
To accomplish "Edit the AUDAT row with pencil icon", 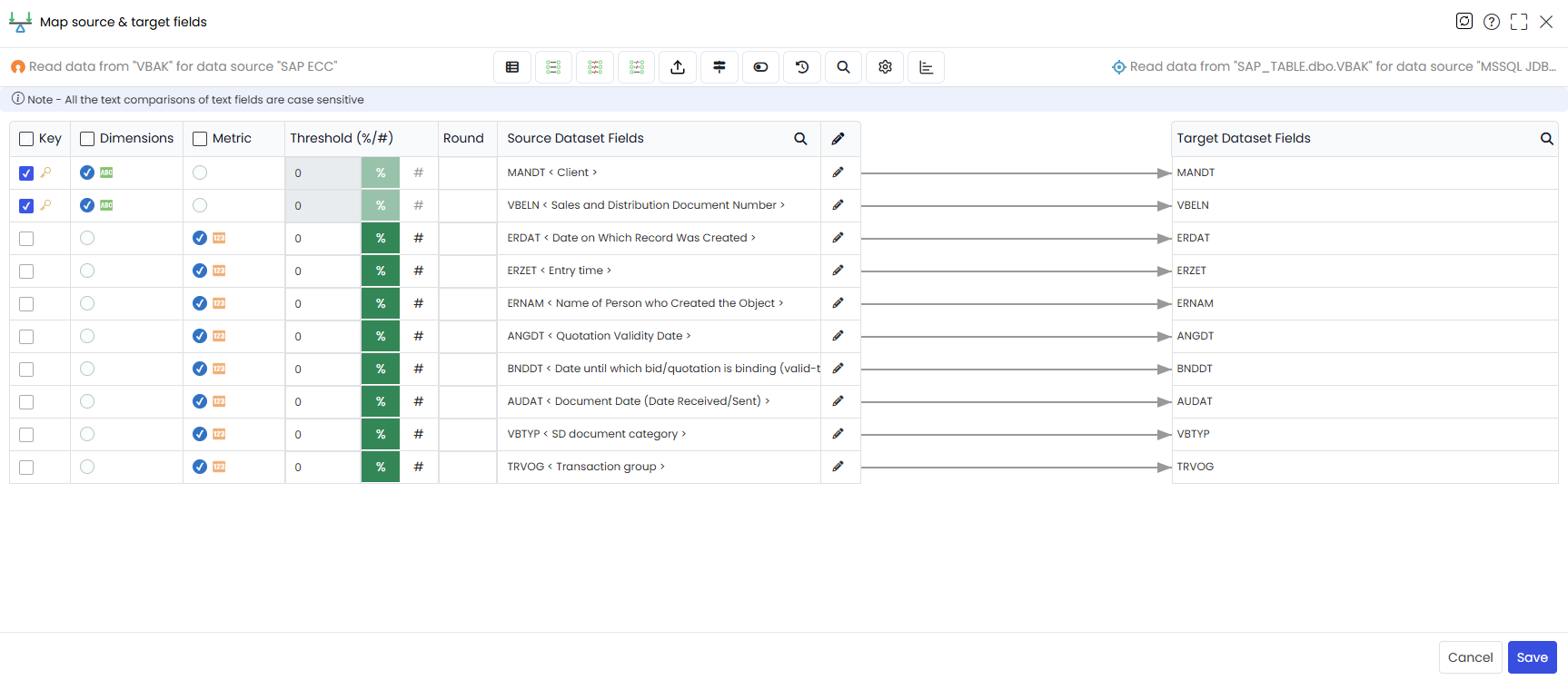I will tap(838, 401).
